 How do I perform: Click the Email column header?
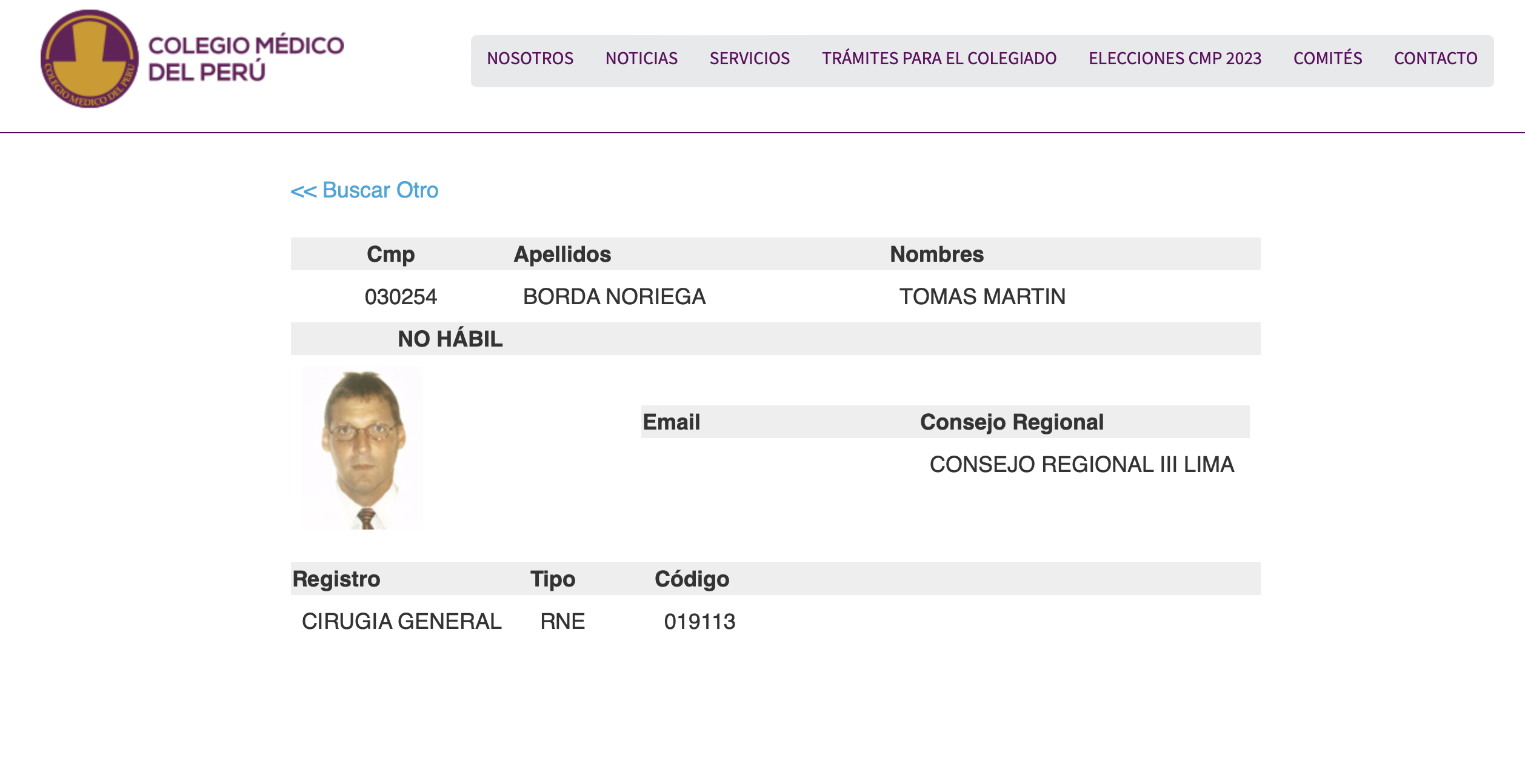click(671, 422)
